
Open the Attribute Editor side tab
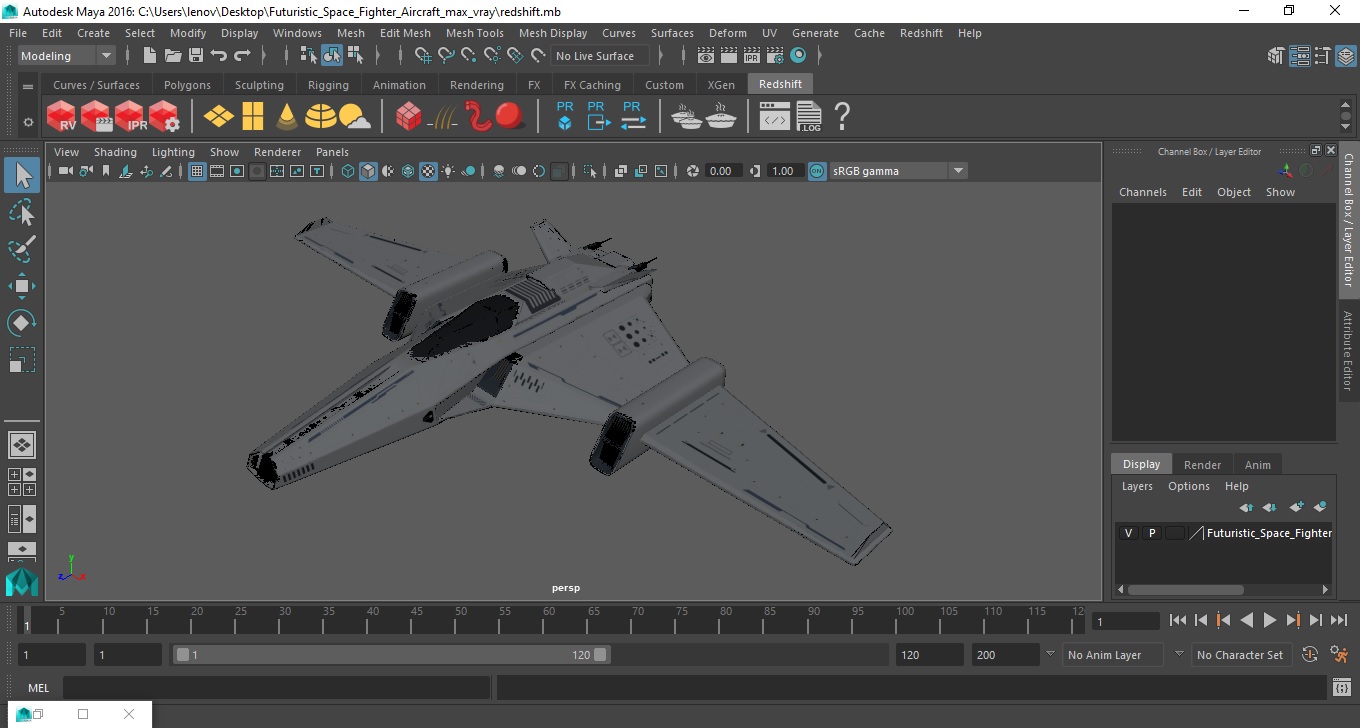click(1348, 350)
